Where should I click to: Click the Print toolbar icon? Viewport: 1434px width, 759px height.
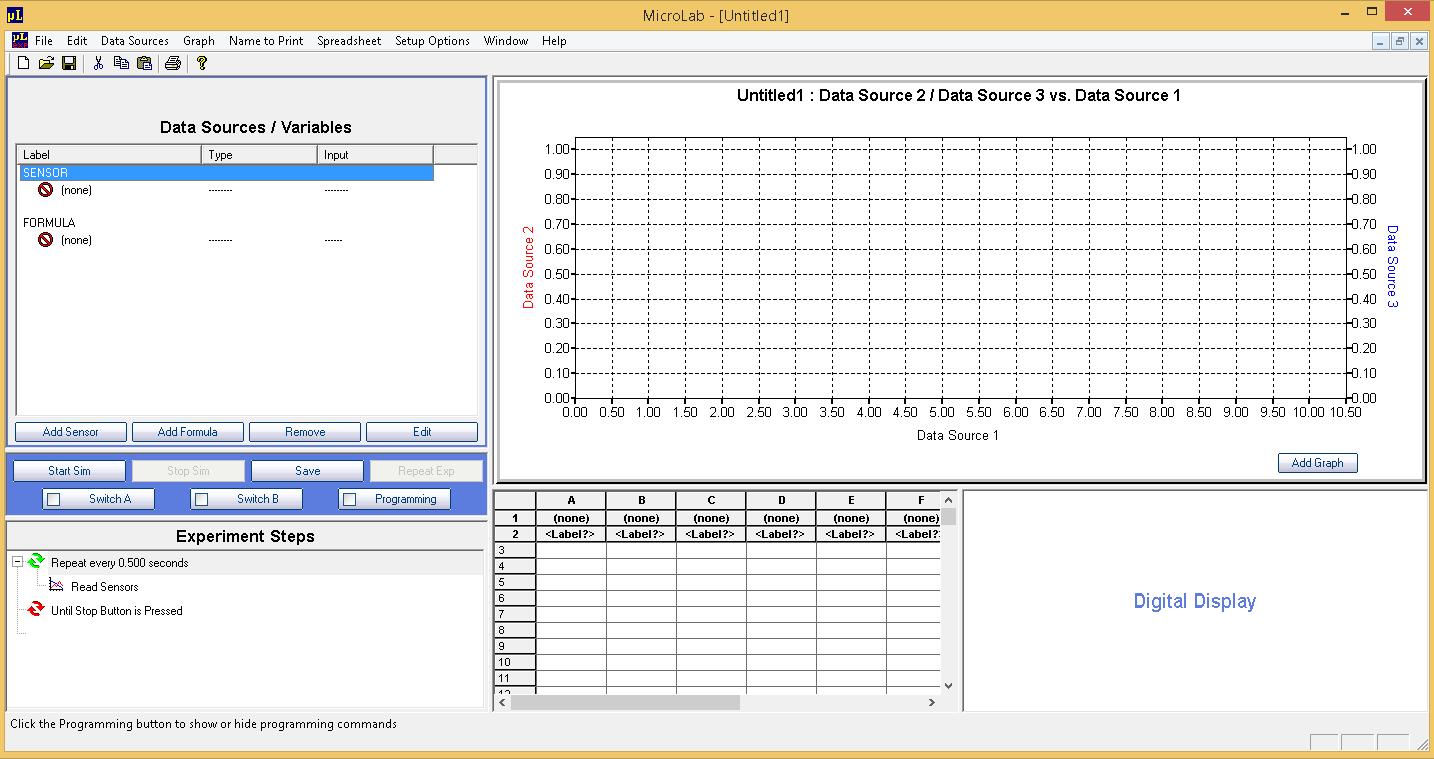click(x=173, y=63)
